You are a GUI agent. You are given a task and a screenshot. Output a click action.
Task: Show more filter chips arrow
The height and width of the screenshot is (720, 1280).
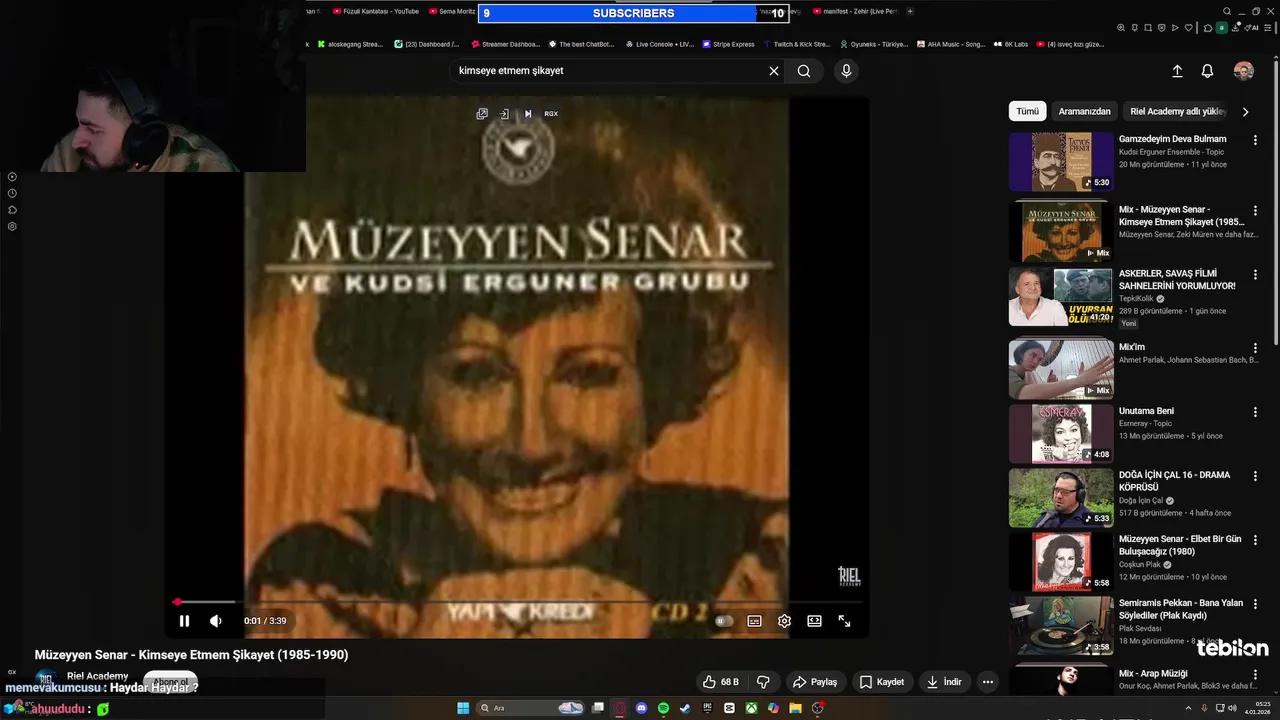pyautogui.click(x=1245, y=112)
